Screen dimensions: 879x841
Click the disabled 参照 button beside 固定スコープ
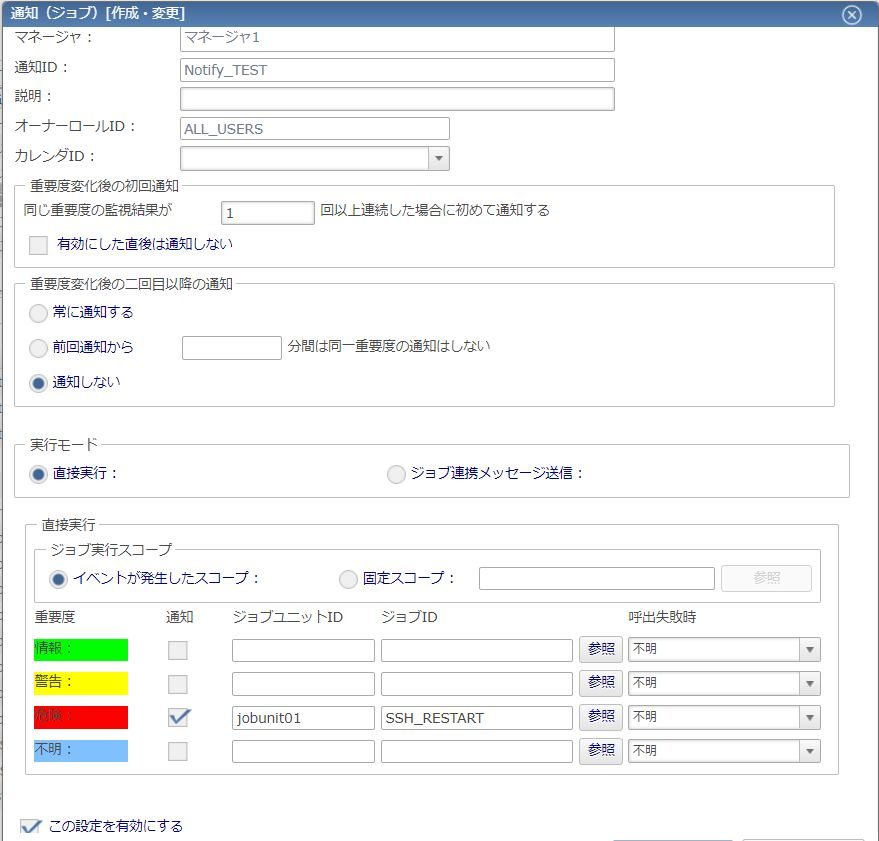[x=766, y=578]
